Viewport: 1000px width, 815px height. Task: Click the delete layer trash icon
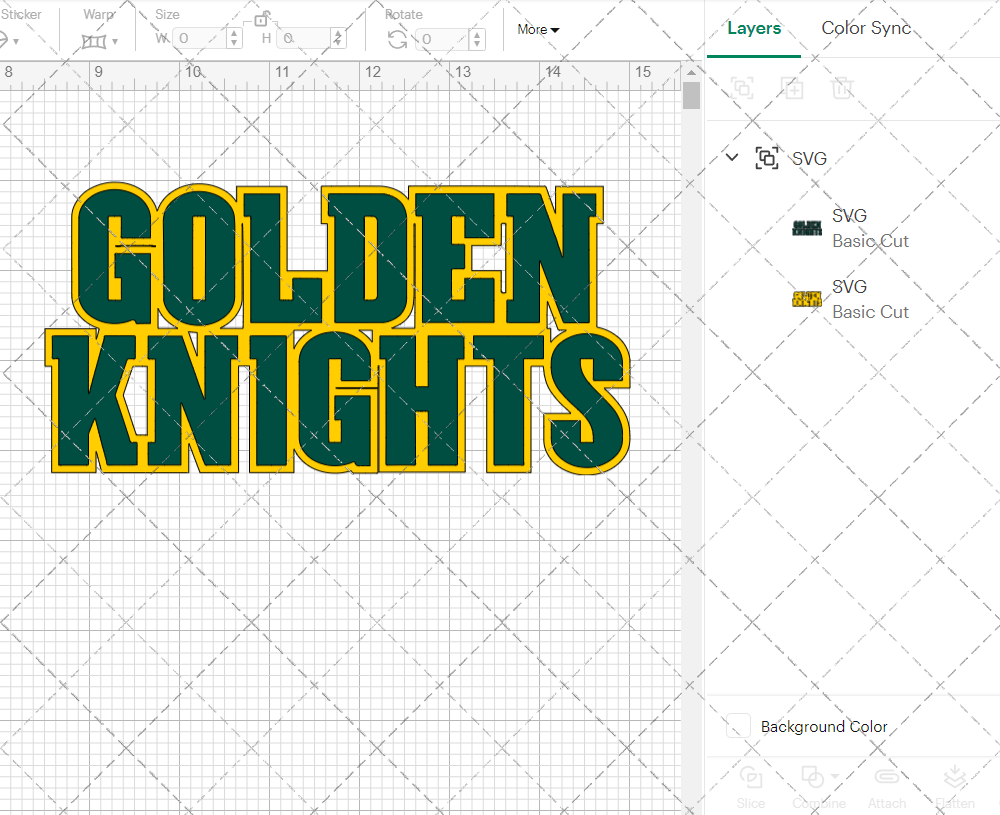(843, 88)
